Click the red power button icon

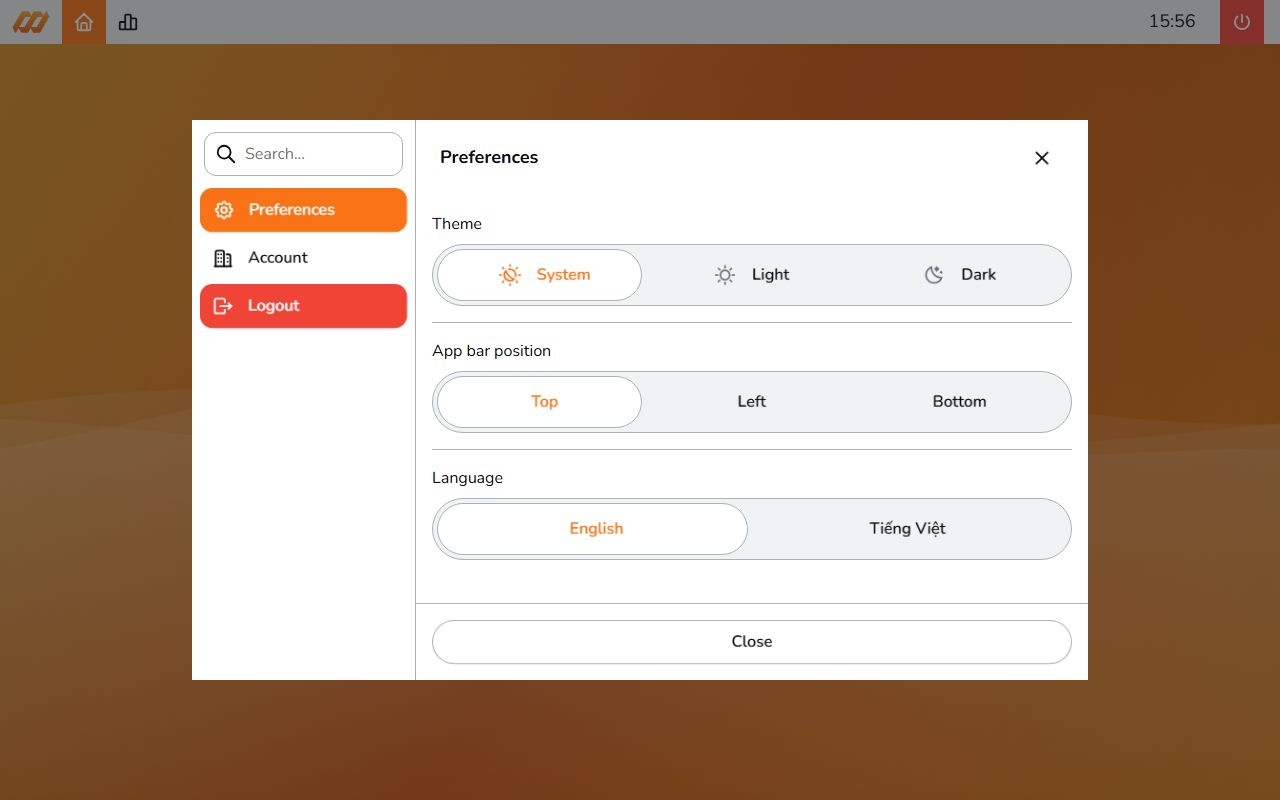[1242, 22]
